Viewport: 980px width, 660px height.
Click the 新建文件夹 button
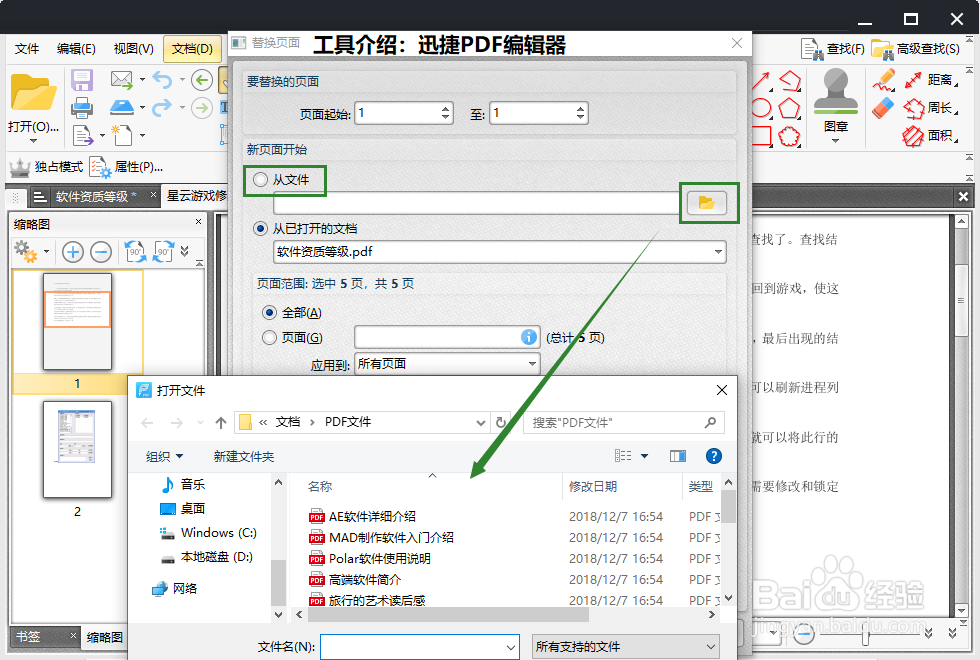(244, 457)
